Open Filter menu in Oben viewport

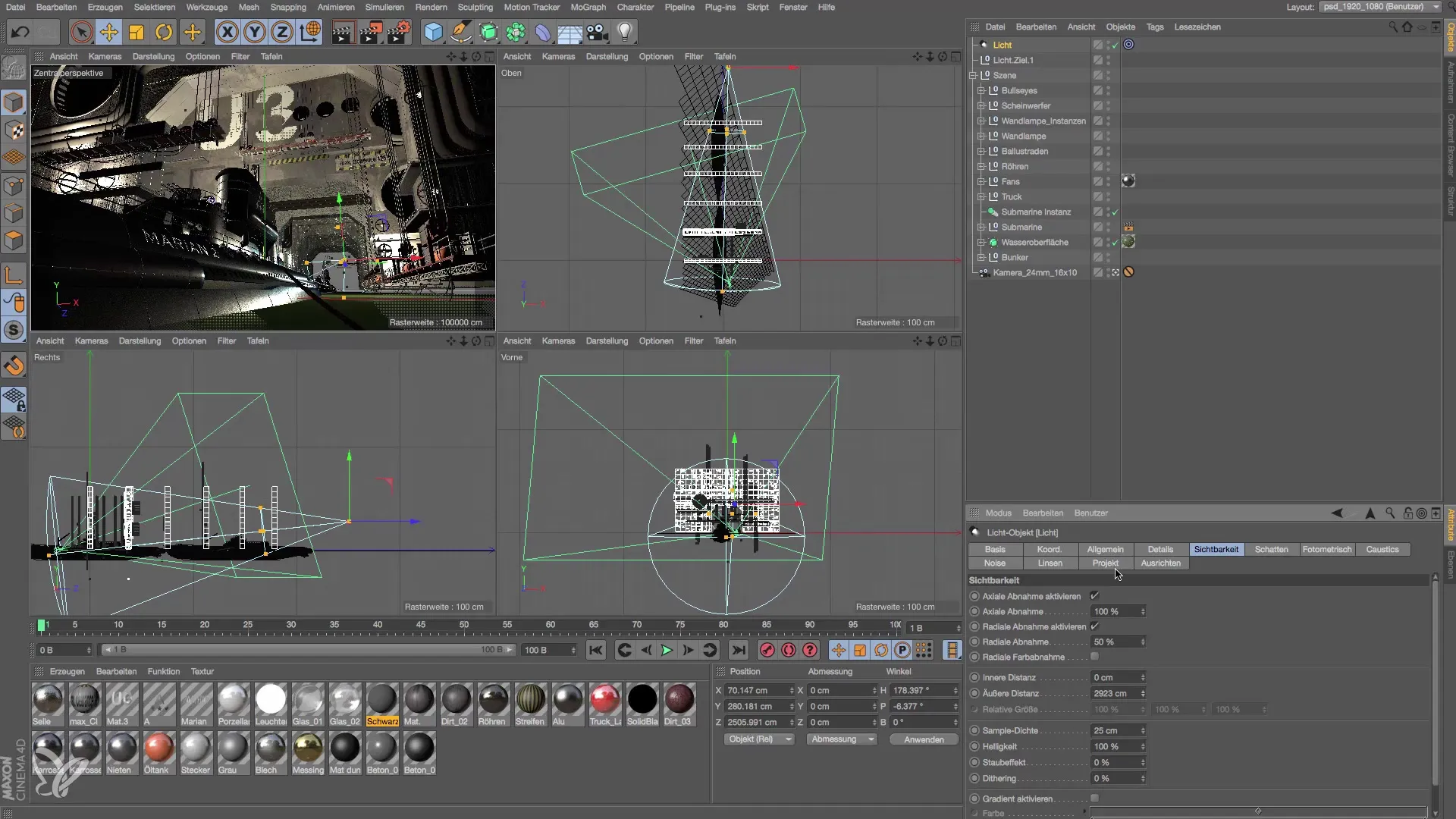click(694, 56)
